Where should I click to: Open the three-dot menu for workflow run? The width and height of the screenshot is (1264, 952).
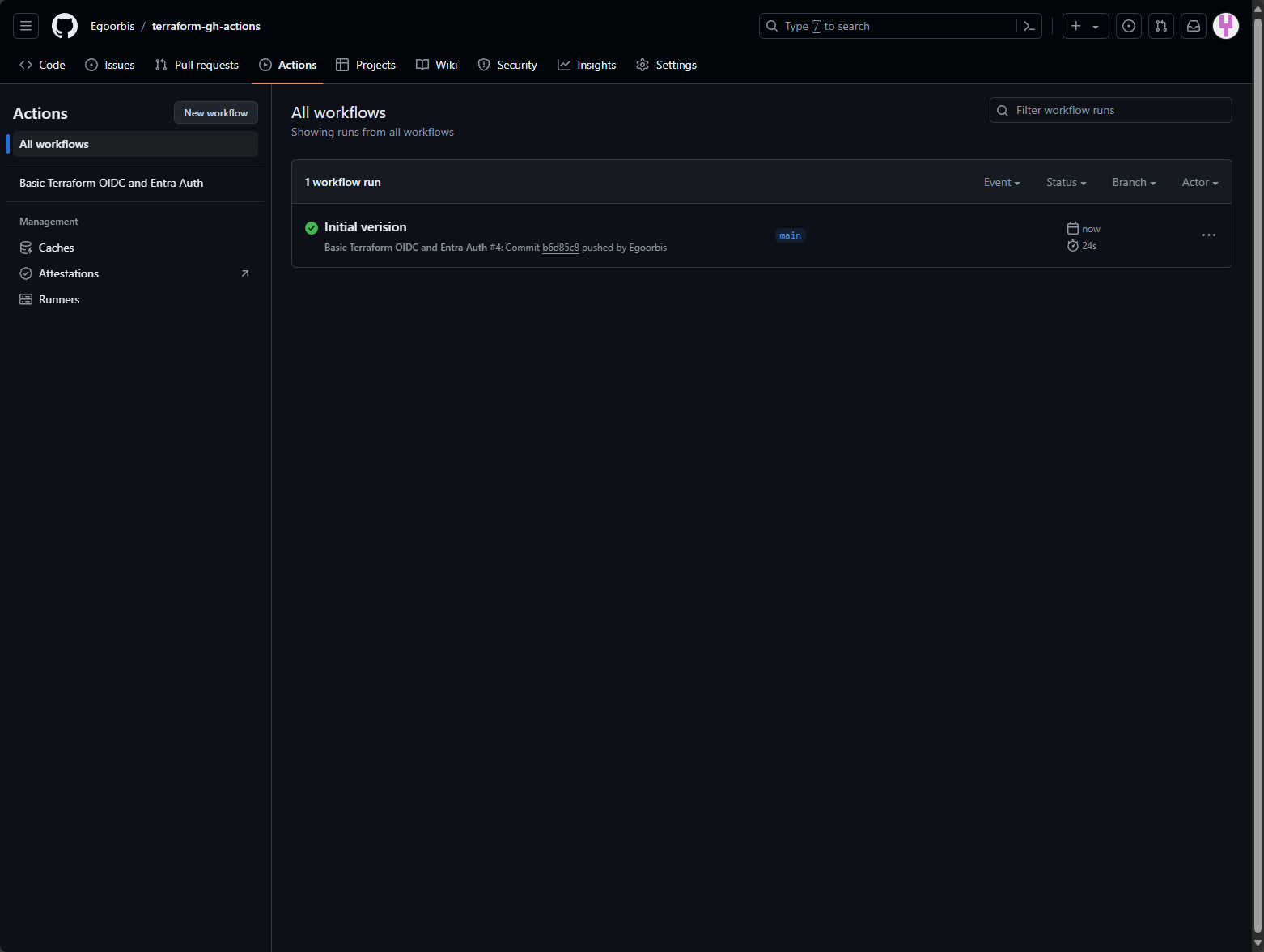[1208, 235]
